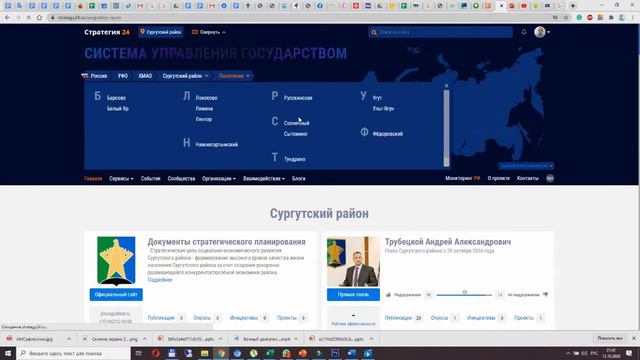This screenshot has height=360, width=640.
Task: Open a new browser tab with plus
Action: coord(573,6)
